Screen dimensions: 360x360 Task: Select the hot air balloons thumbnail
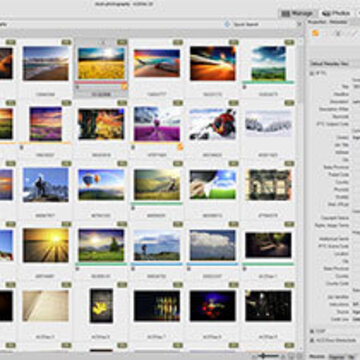coord(101,185)
